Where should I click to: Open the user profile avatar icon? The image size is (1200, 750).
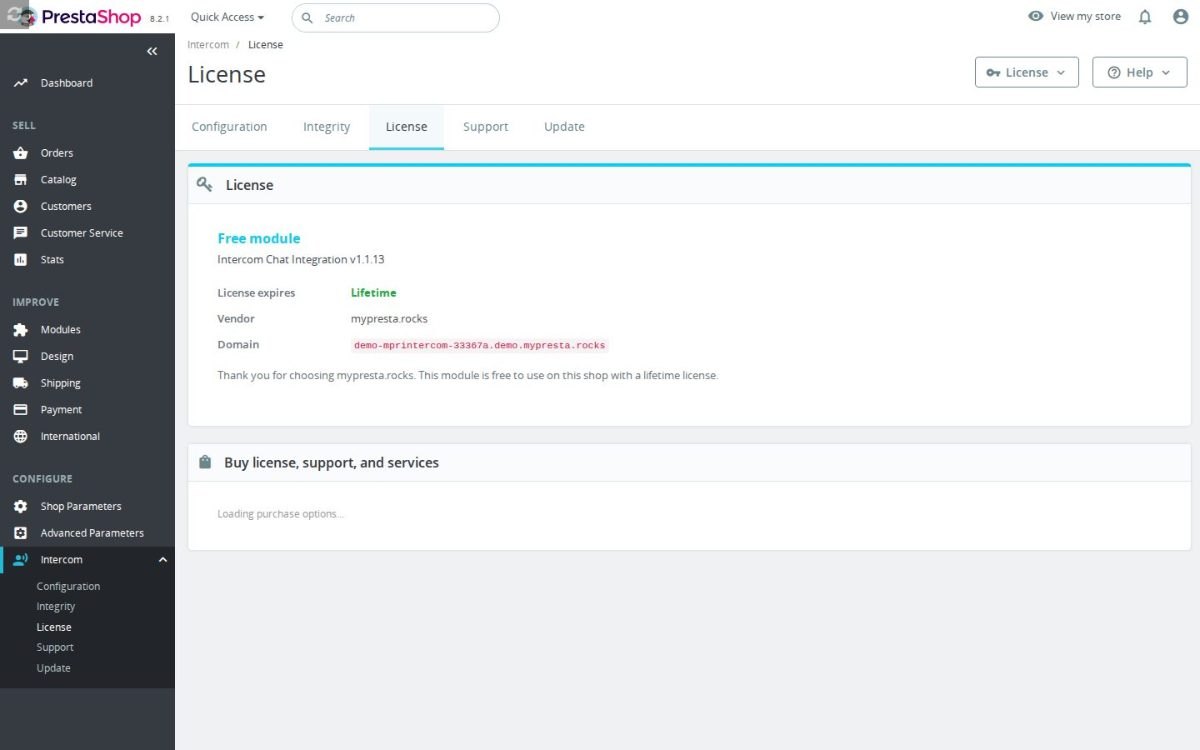(x=1180, y=17)
